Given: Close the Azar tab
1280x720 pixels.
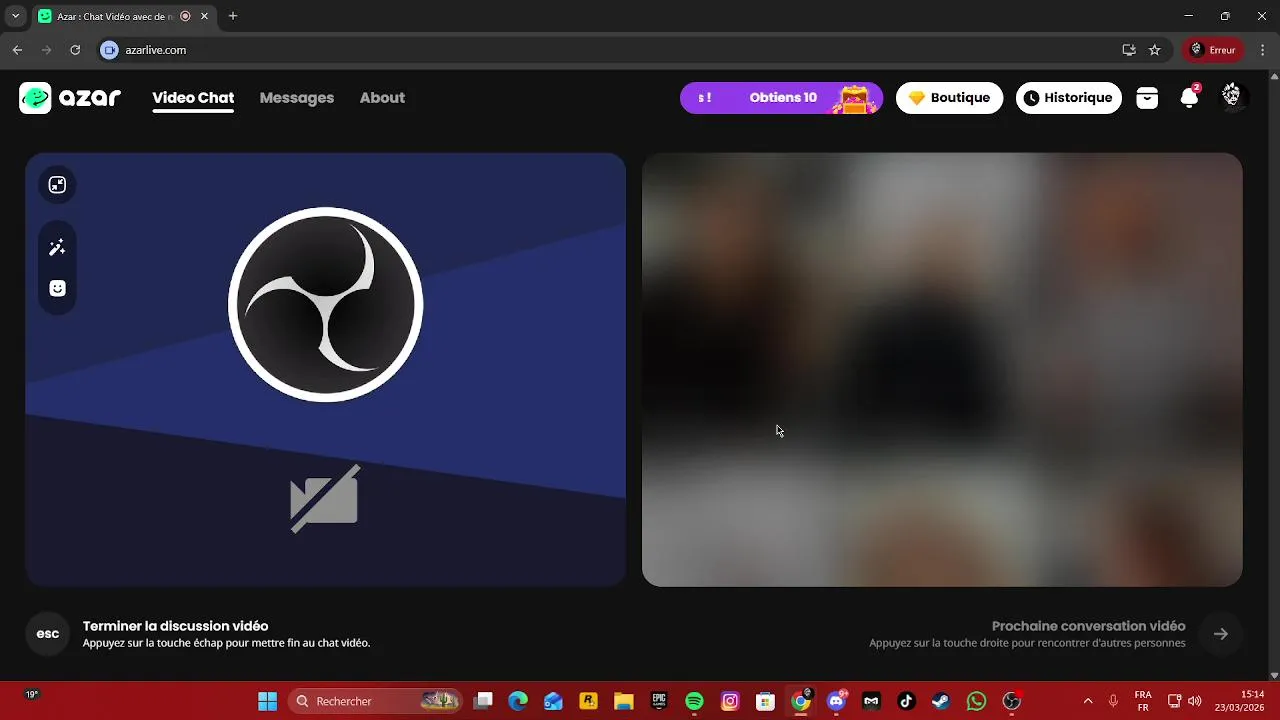Looking at the screenshot, I should tap(204, 16).
